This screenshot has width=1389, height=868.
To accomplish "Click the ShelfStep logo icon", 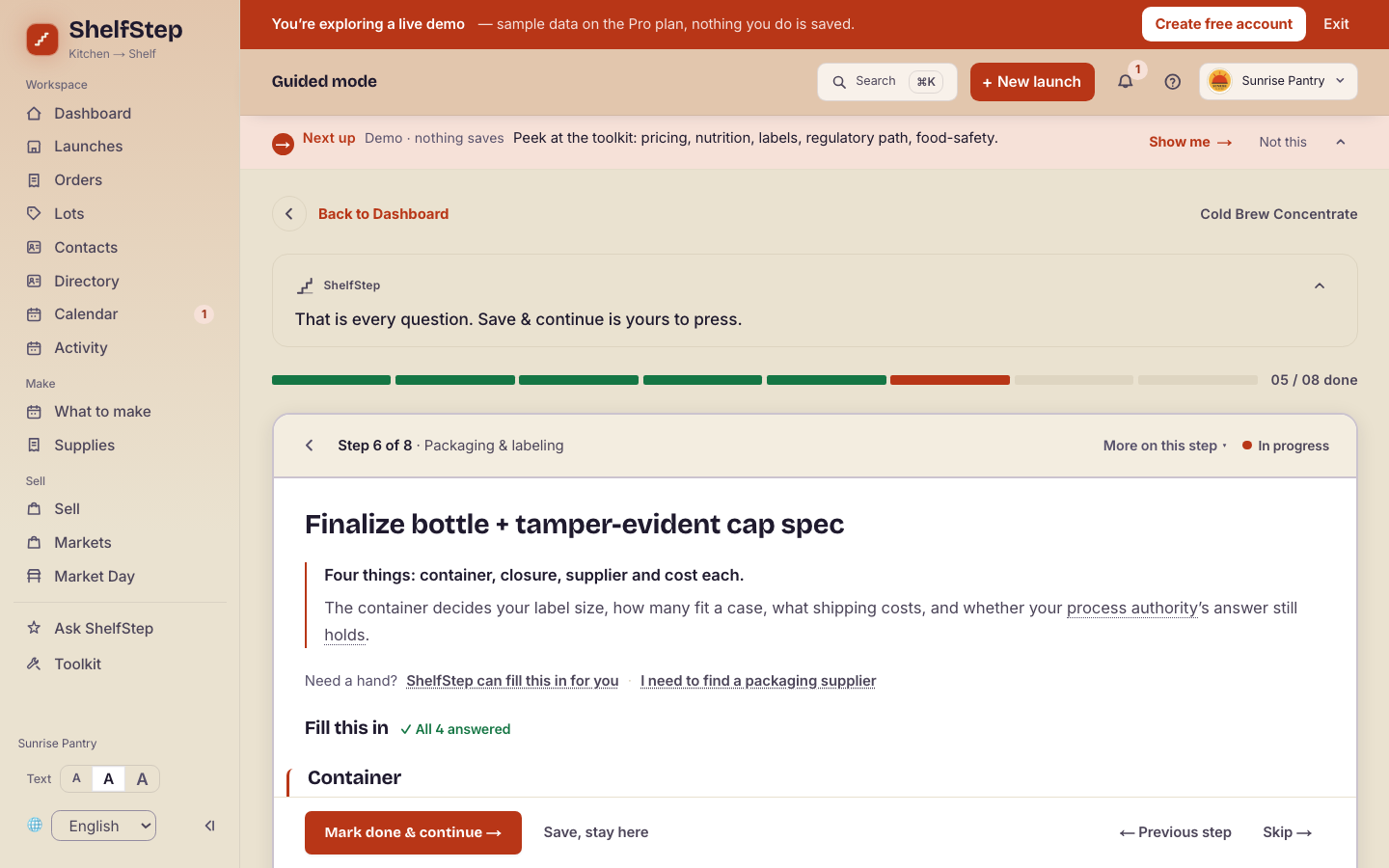I will point(41,40).
